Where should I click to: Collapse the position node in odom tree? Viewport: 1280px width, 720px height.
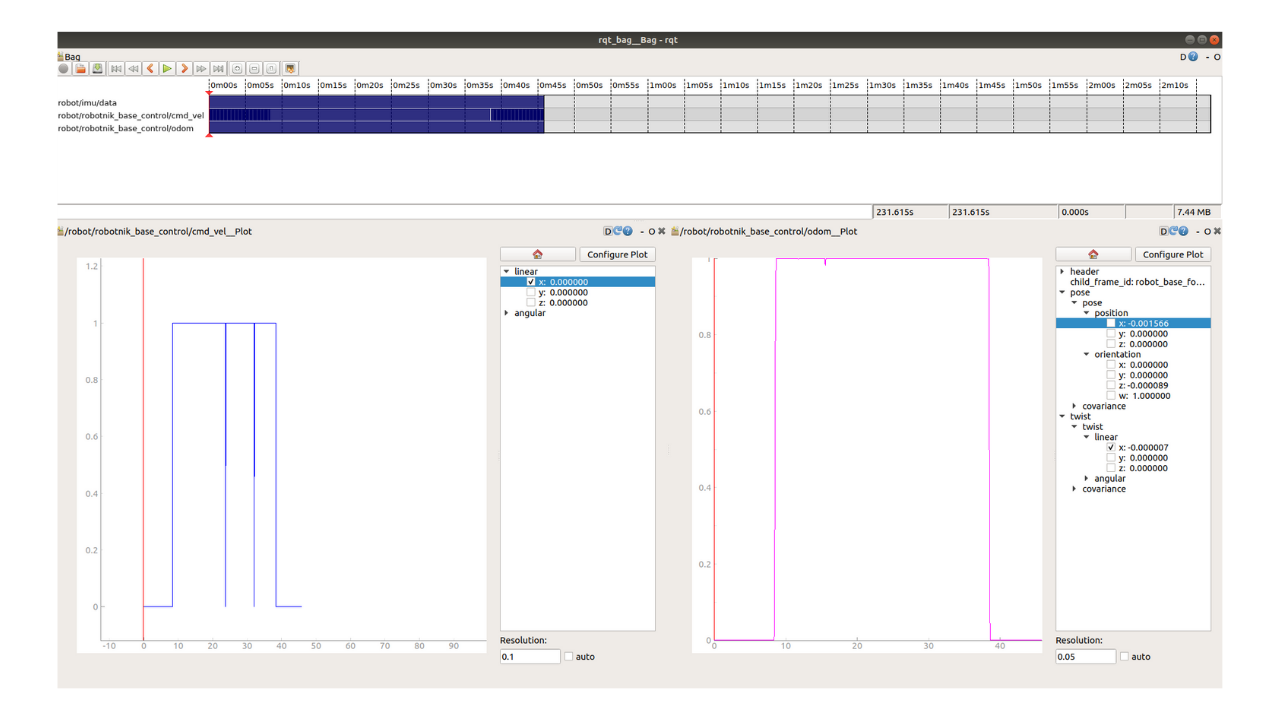[x=1087, y=313]
